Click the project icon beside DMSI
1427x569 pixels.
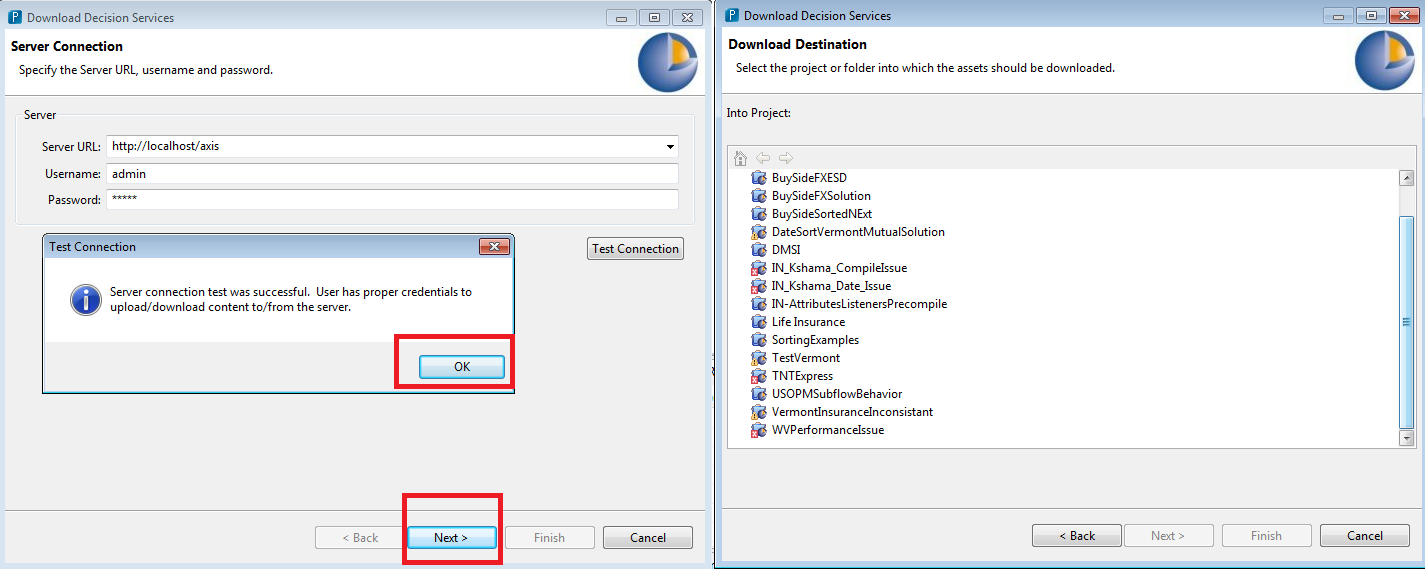(759, 250)
